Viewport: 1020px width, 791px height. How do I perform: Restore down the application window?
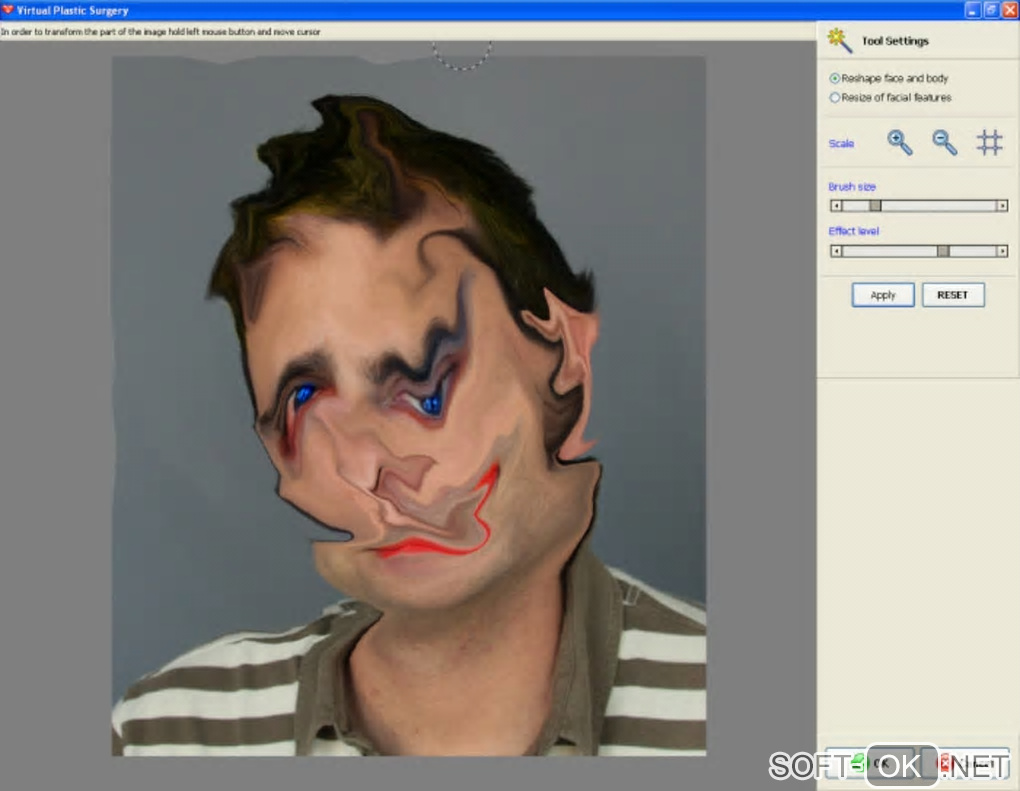tap(991, 10)
